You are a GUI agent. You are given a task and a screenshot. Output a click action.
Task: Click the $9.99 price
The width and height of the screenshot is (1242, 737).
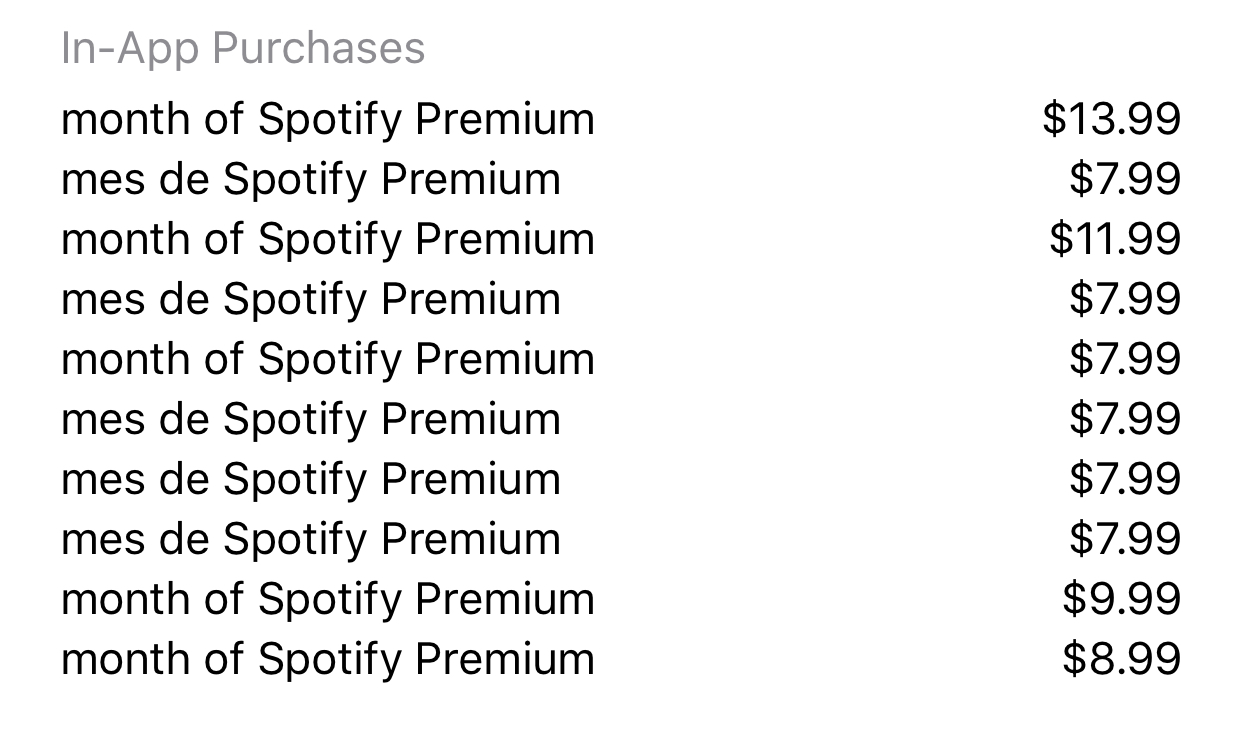point(1121,599)
